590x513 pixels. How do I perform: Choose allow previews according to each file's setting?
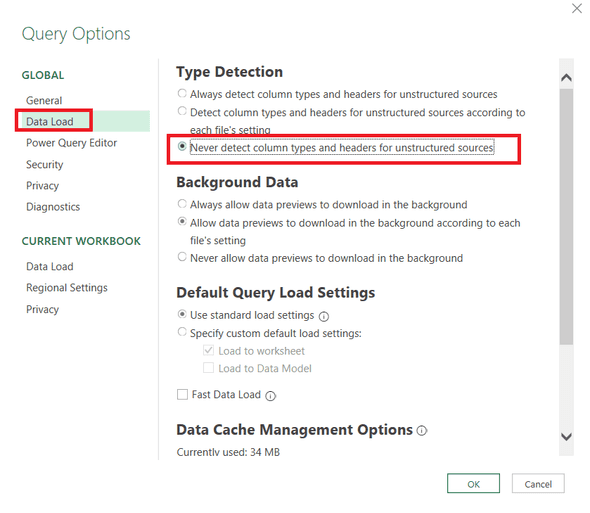[182, 221]
